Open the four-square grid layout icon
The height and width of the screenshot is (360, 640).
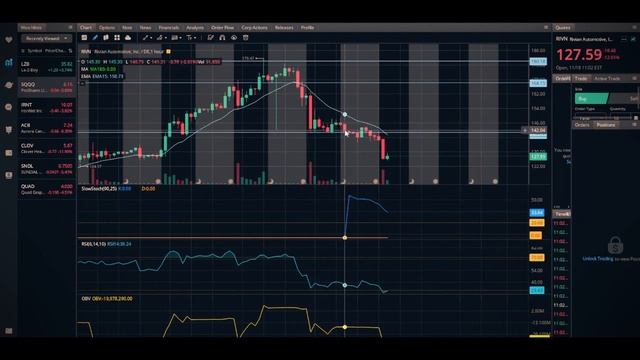click(117, 38)
